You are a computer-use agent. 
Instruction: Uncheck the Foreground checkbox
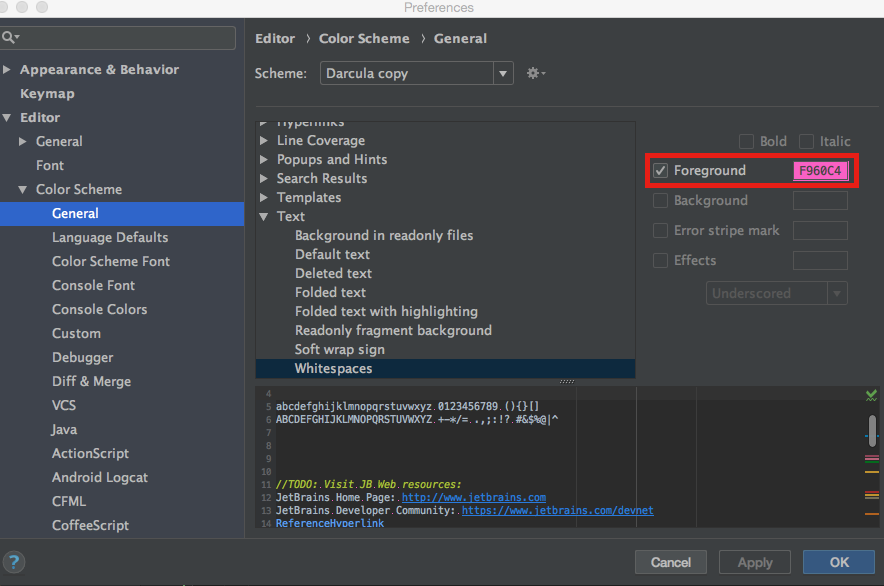pos(660,170)
